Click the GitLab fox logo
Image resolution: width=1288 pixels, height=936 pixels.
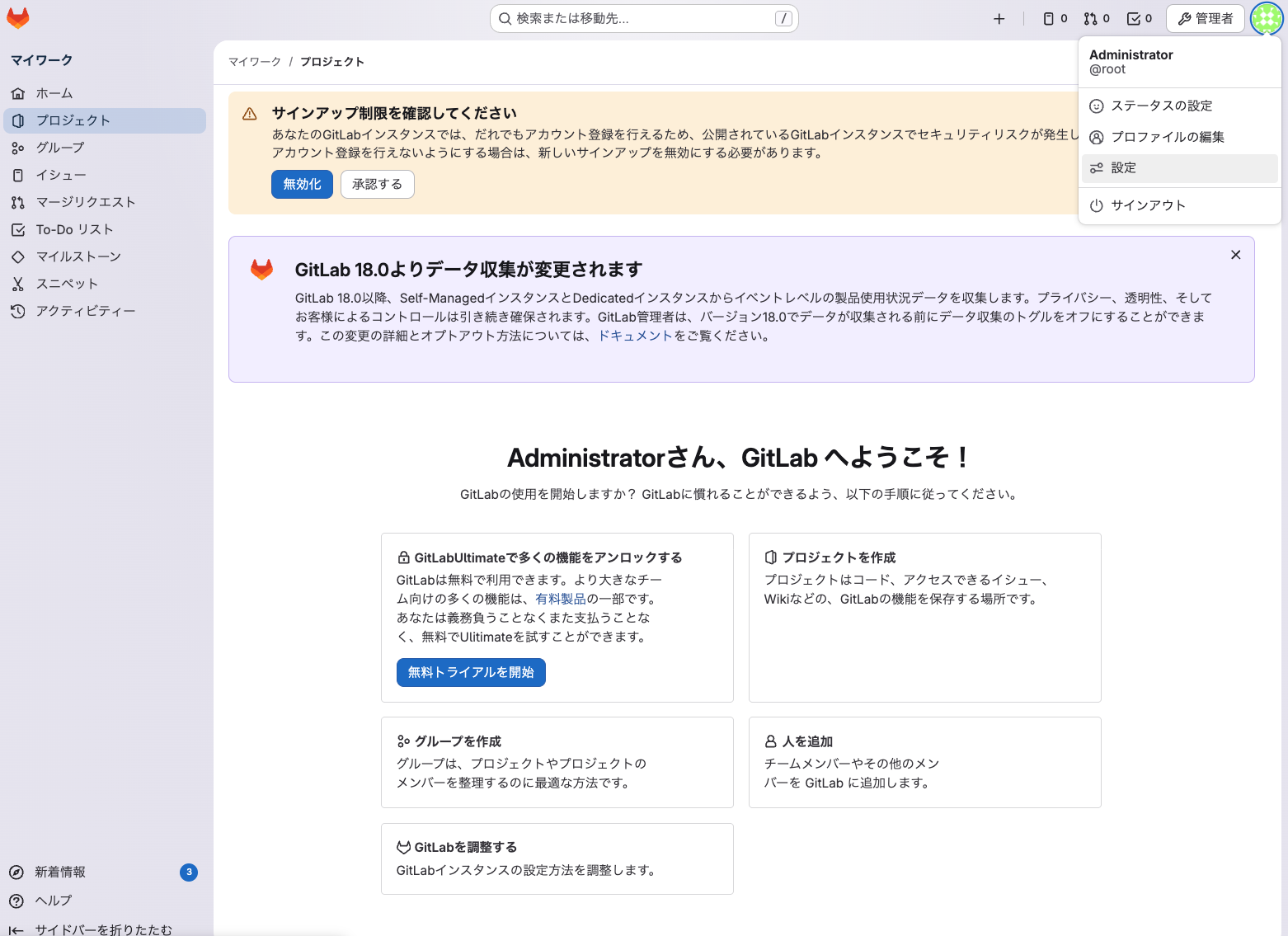click(x=17, y=17)
